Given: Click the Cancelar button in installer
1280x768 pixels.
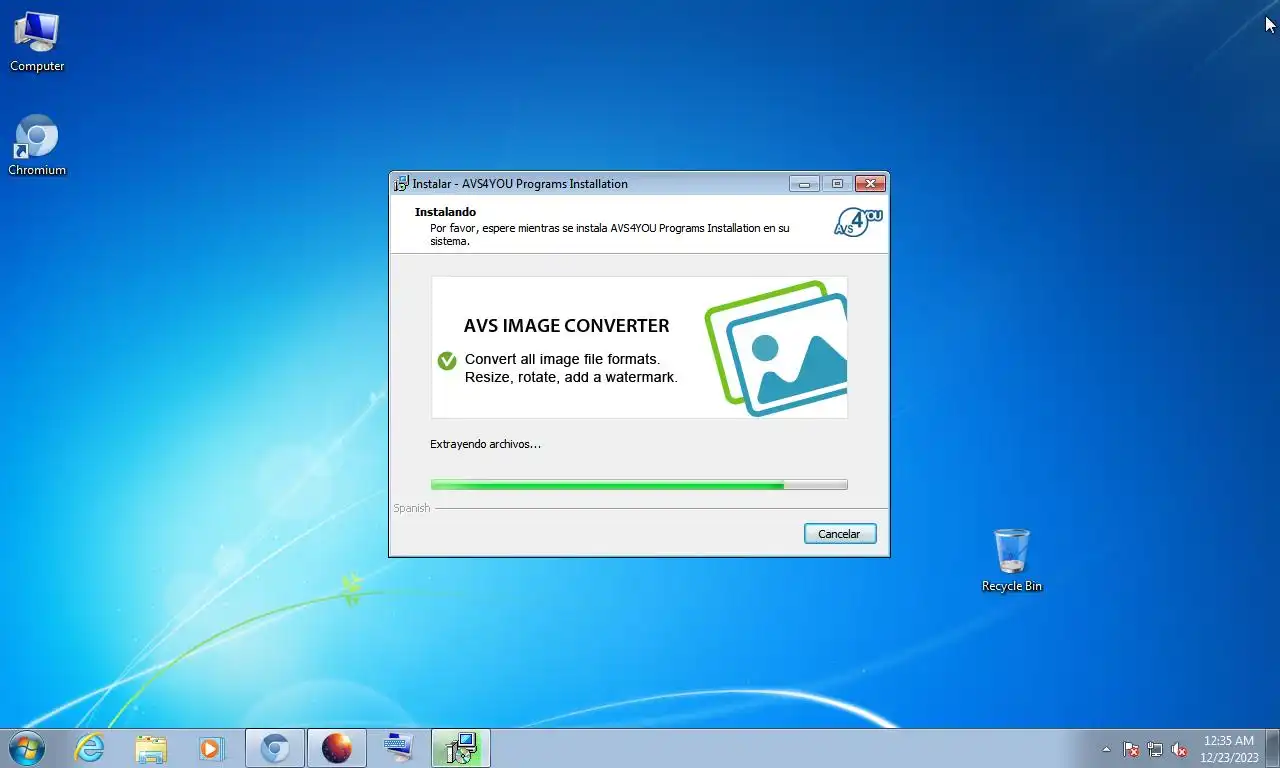Looking at the screenshot, I should 839,534.
